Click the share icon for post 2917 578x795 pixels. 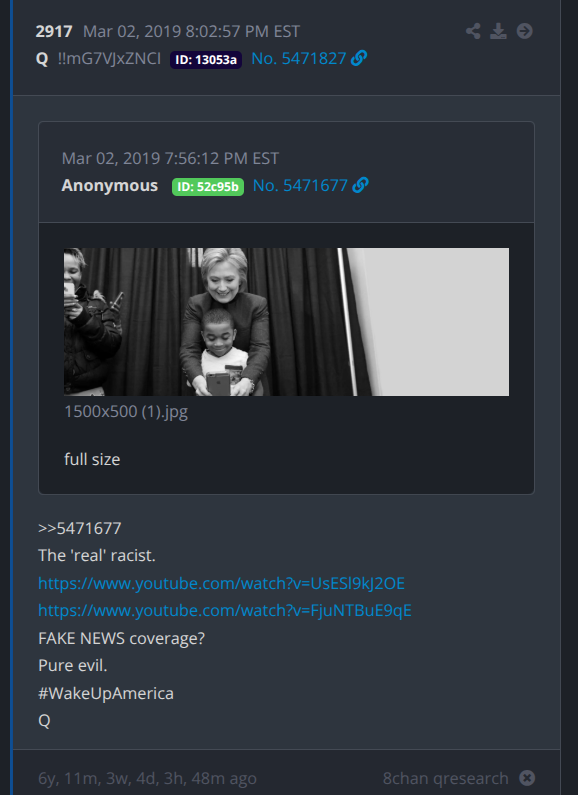coord(473,31)
